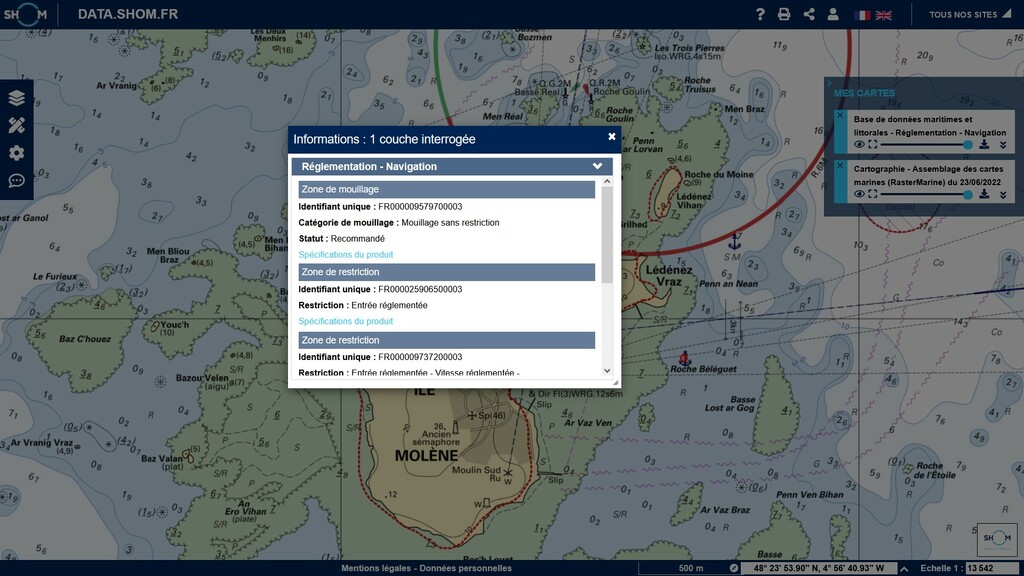The height and width of the screenshot is (576, 1024).
Task: Adjust opacity slider of Cartographie RasterMarine layer
Action: coord(926,194)
